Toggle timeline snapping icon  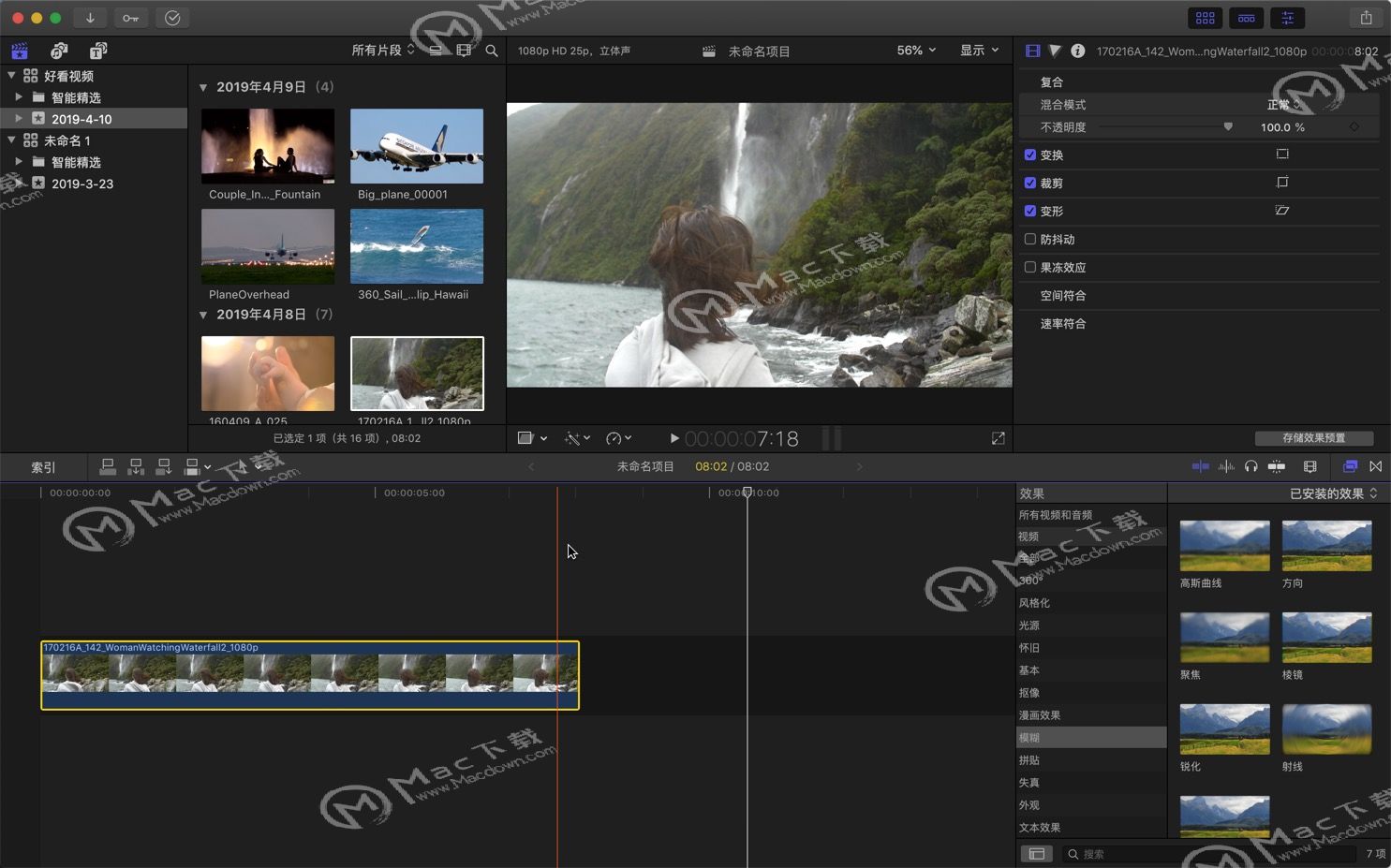point(1277,466)
